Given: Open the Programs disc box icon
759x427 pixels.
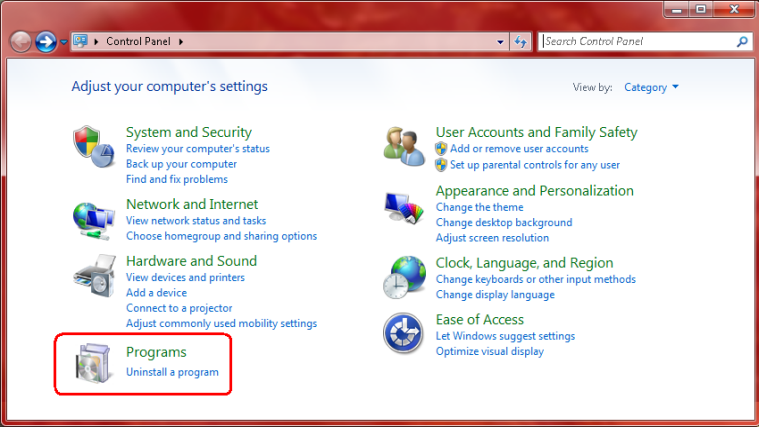Looking at the screenshot, I should (93, 363).
